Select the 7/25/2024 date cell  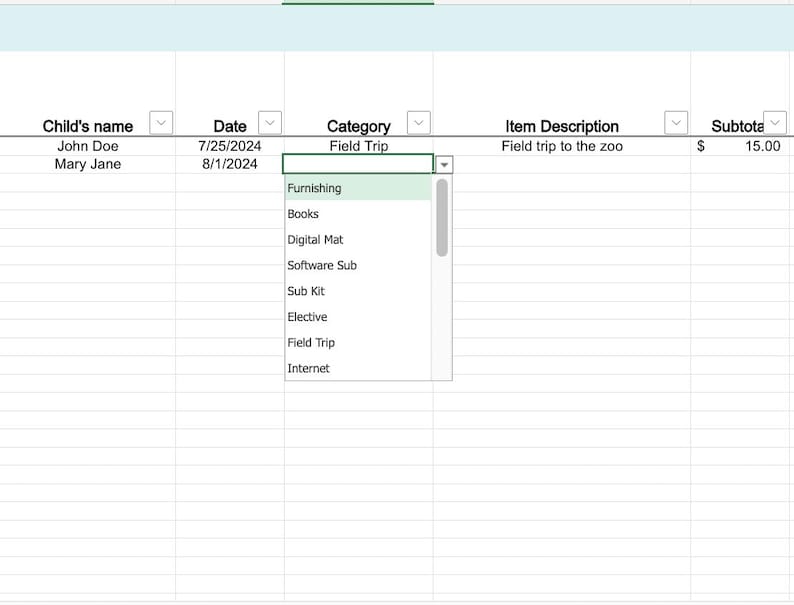point(230,146)
